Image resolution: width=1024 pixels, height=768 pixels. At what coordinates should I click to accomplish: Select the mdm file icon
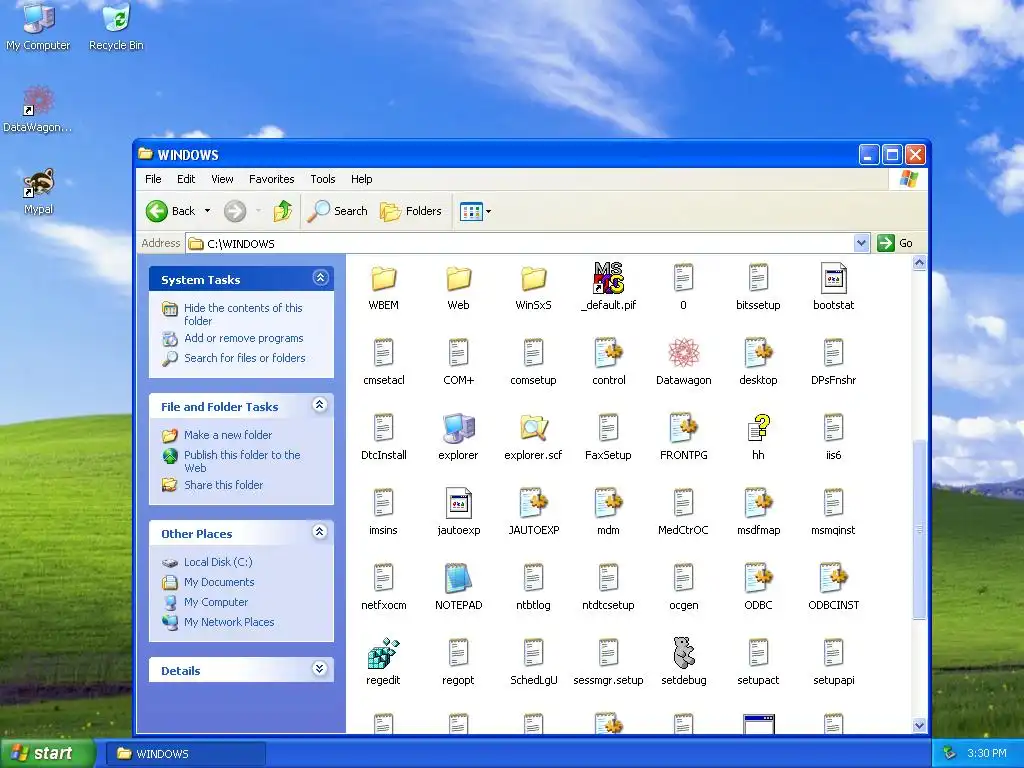coord(609,504)
